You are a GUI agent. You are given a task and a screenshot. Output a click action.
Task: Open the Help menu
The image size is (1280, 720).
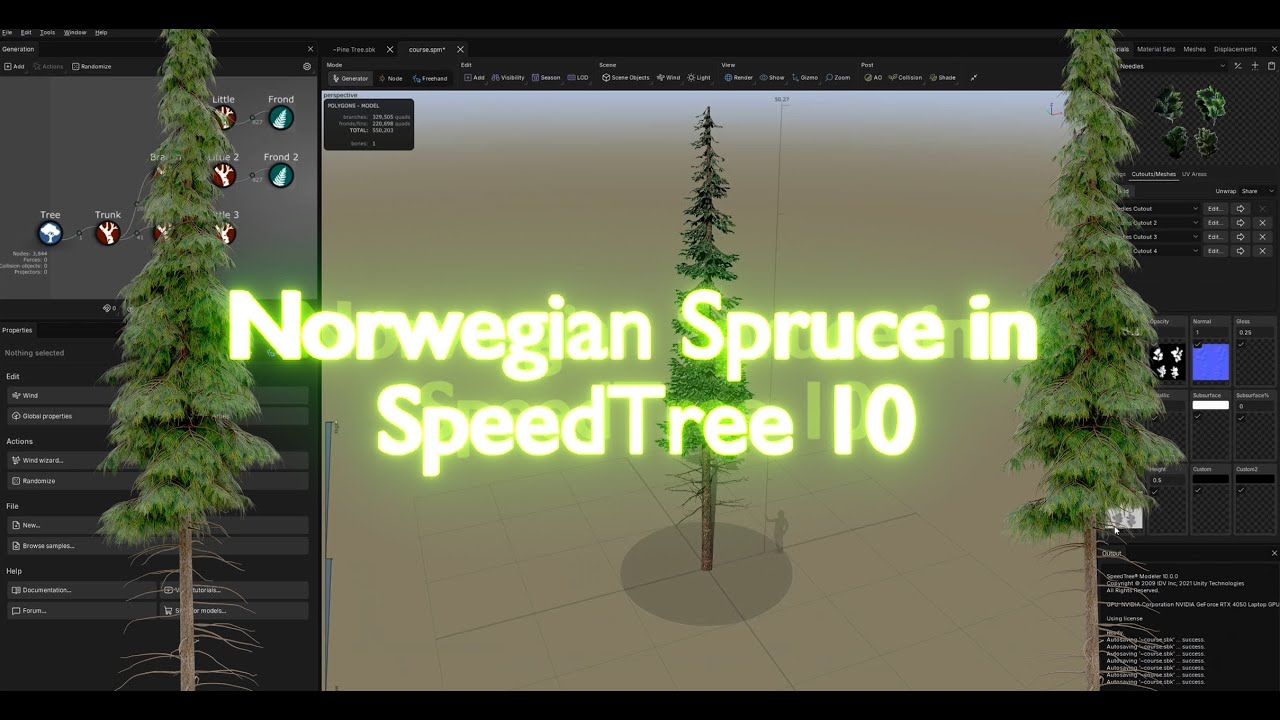click(101, 32)
